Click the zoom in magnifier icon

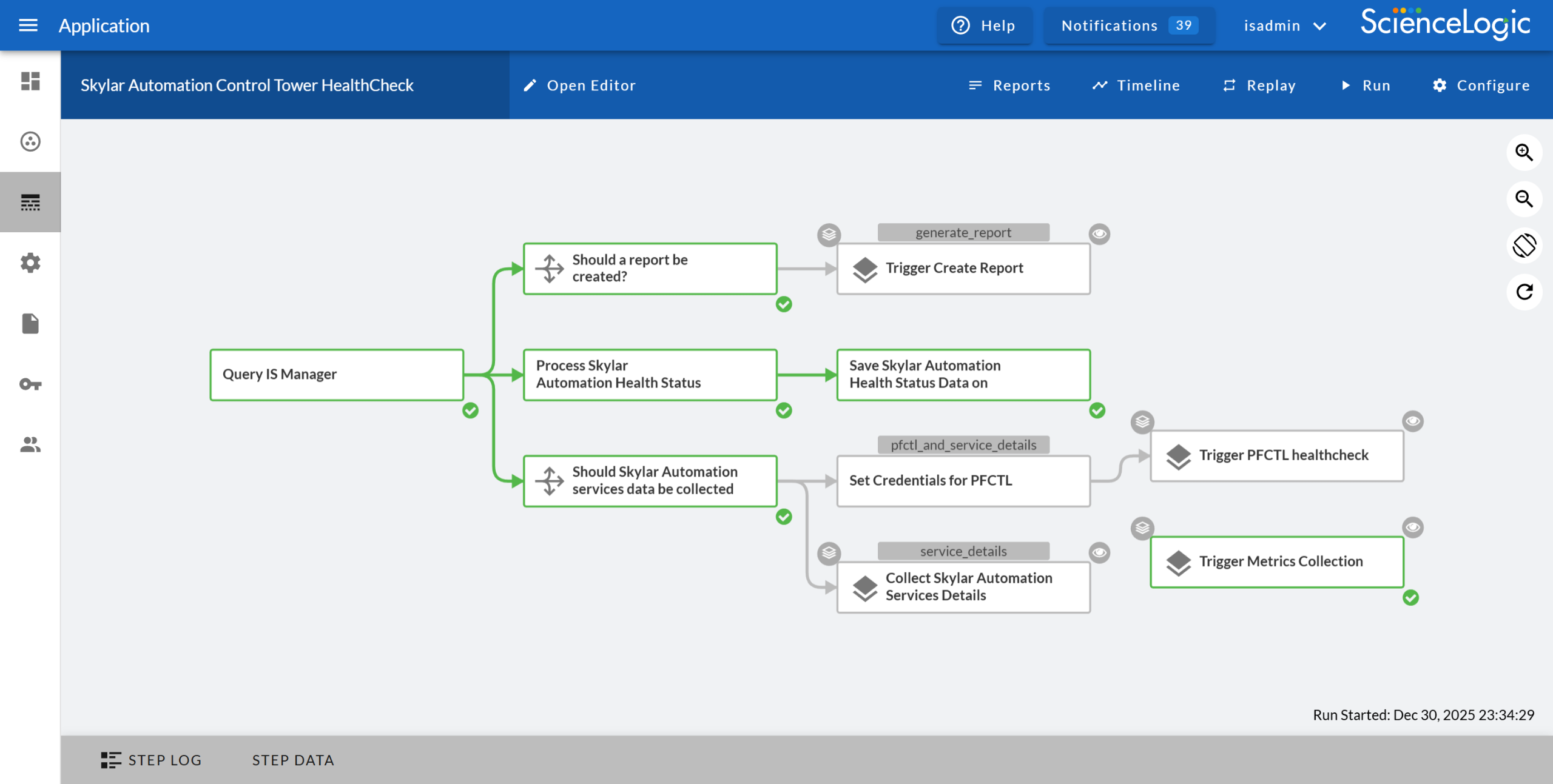[1524, 152]
